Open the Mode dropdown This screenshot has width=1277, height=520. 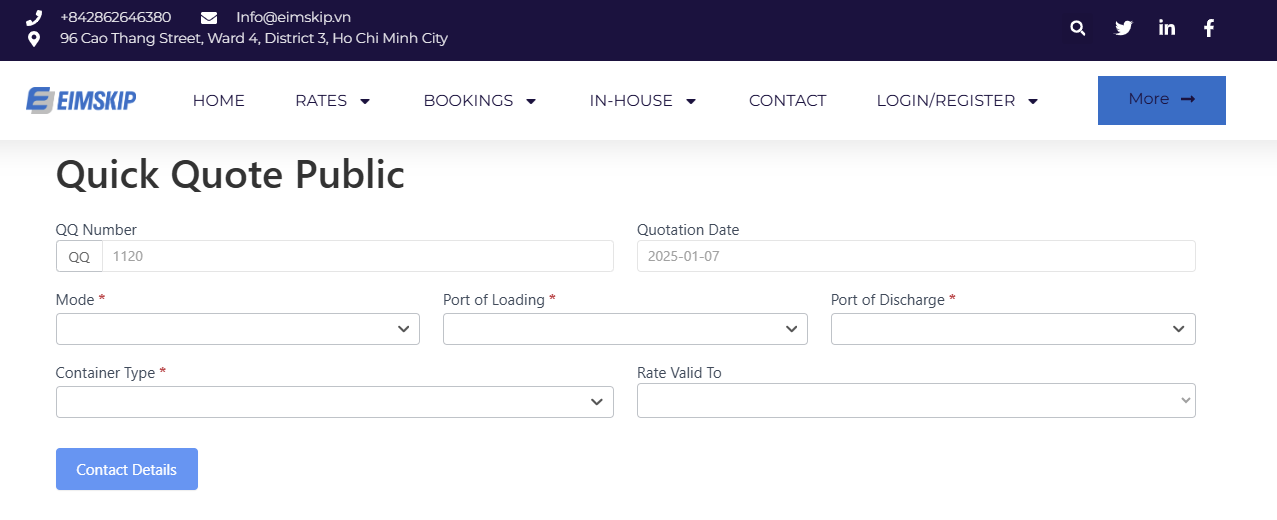237,329
